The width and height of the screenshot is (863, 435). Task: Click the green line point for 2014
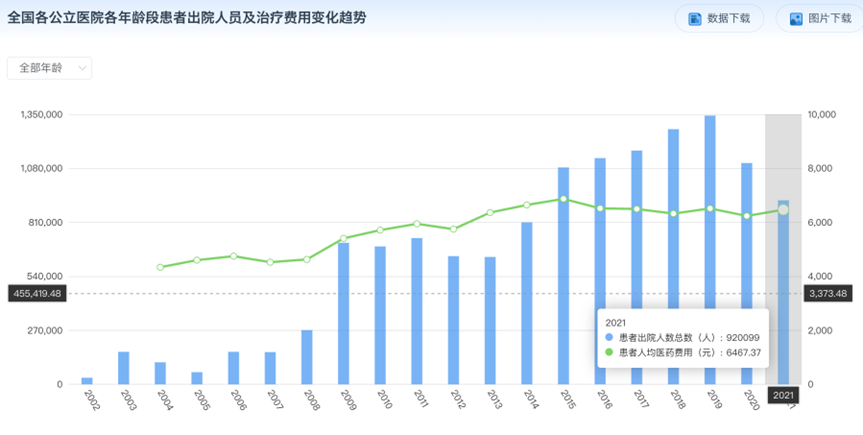tap(527, 205)
